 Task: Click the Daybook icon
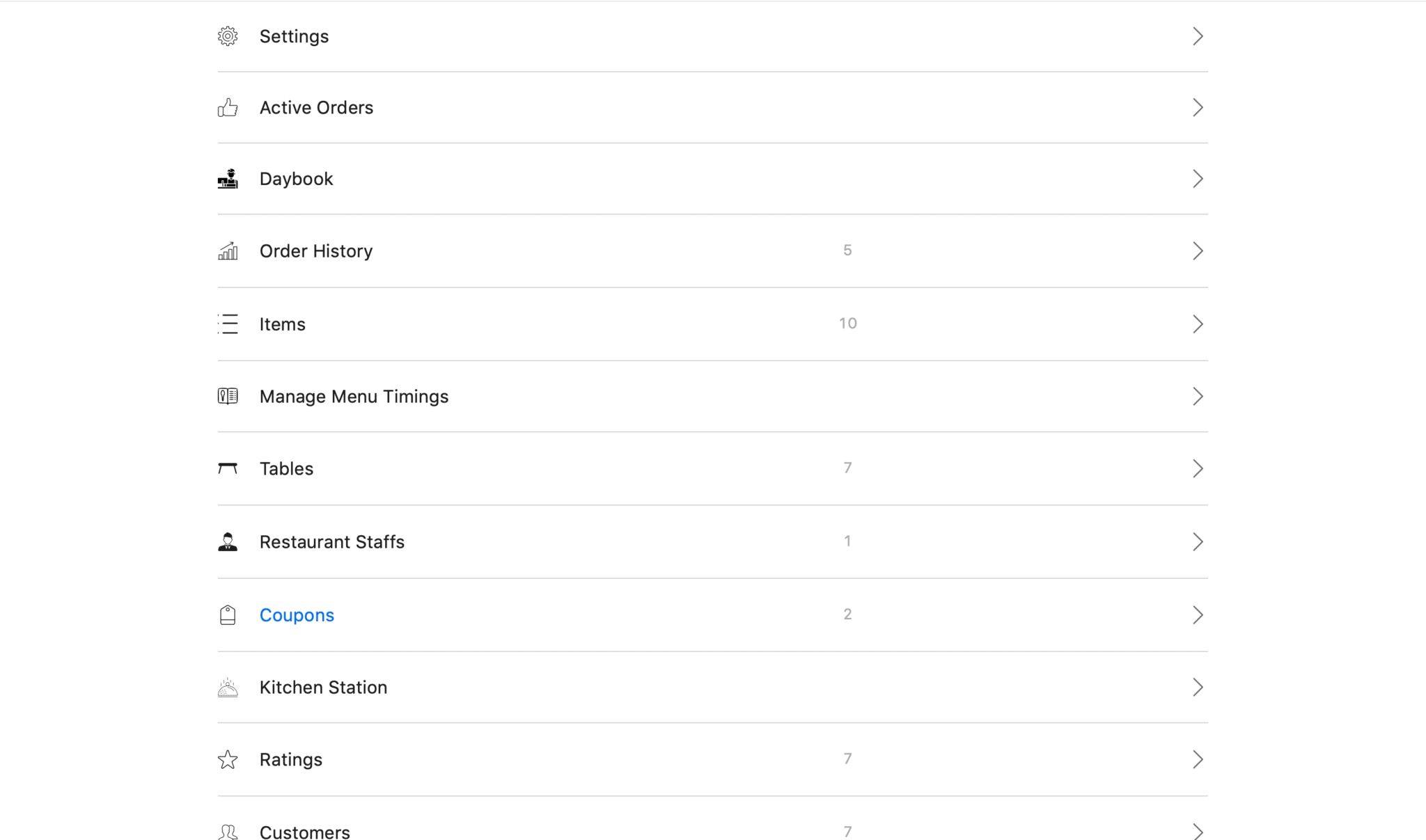pos(228,179)
